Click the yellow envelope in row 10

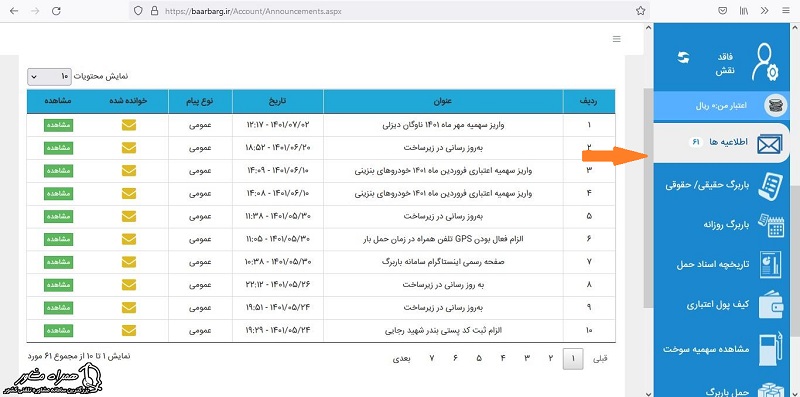point(129,331)
